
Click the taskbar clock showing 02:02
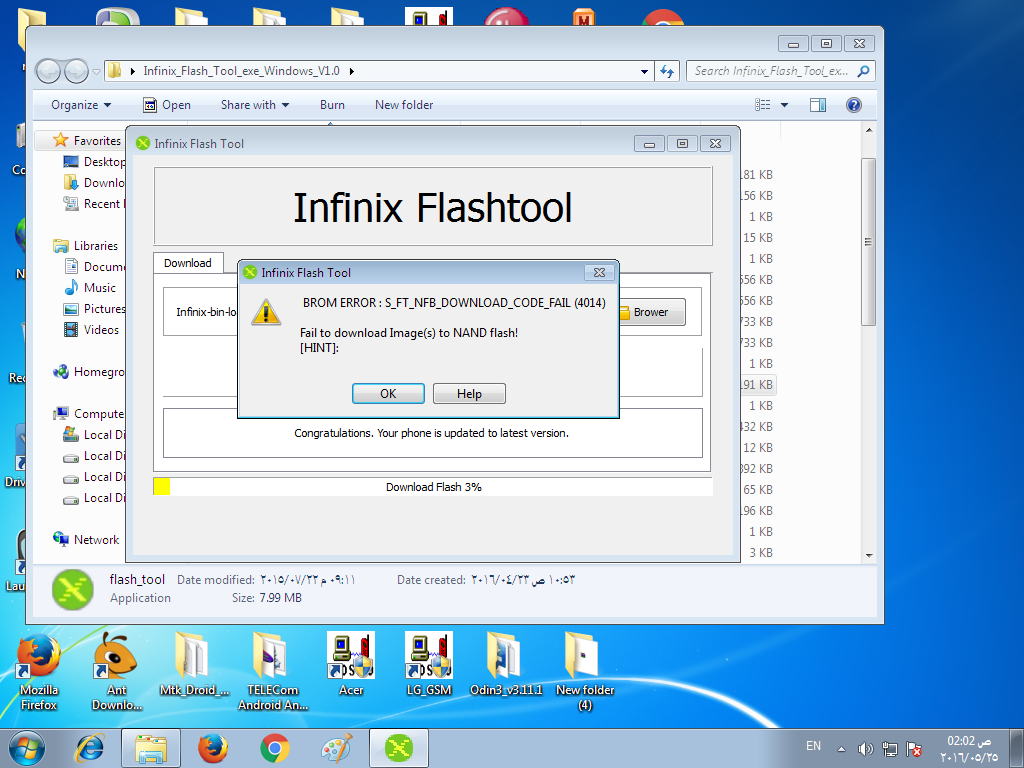pyautogui.click(x=969, y=748)
